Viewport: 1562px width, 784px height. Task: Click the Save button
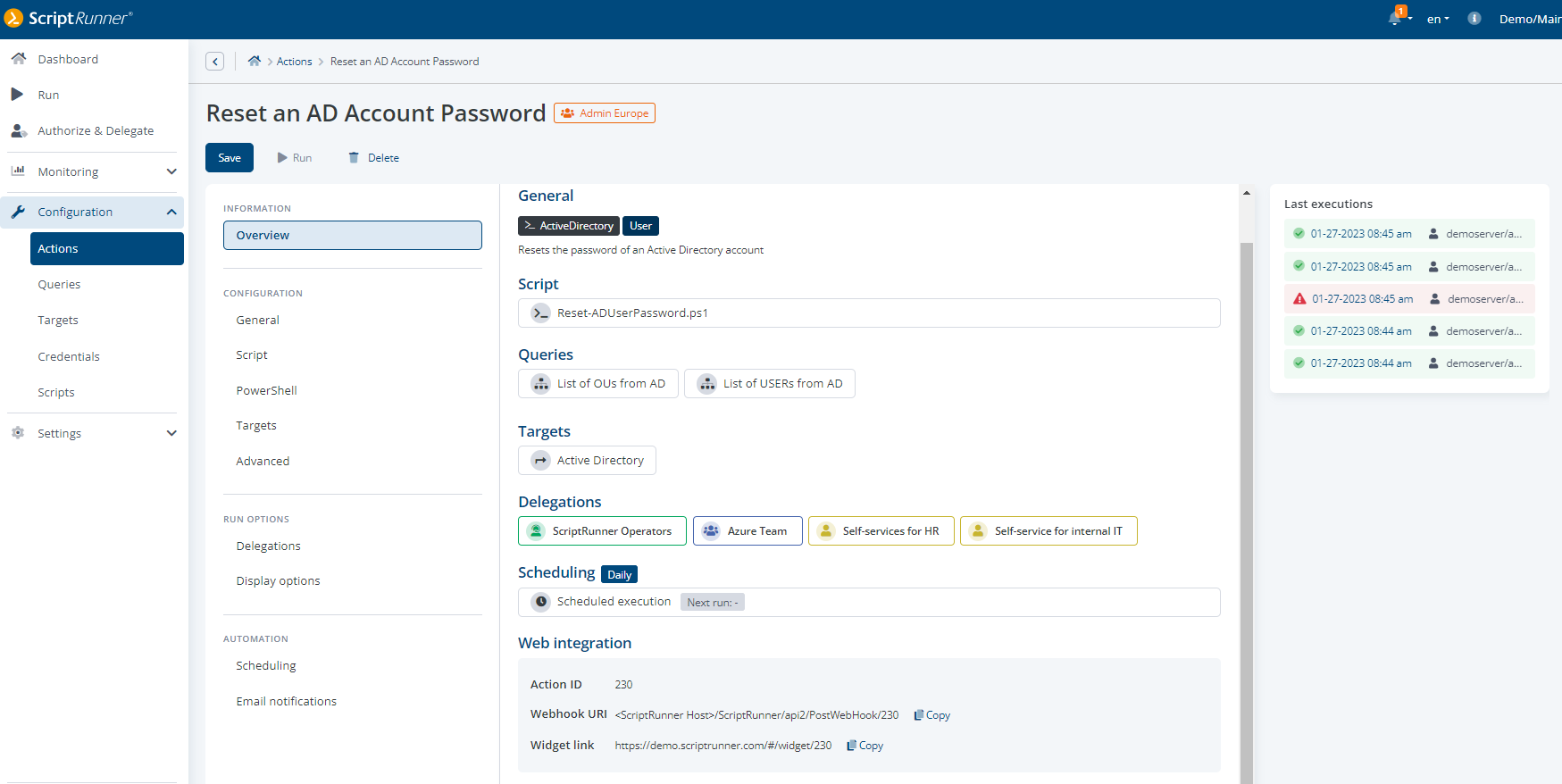tap(230, 157)
